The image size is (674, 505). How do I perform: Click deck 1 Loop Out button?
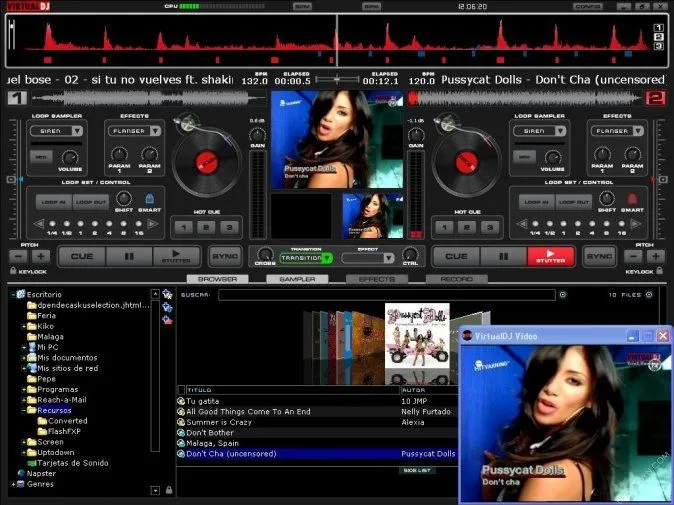(91, 202)
